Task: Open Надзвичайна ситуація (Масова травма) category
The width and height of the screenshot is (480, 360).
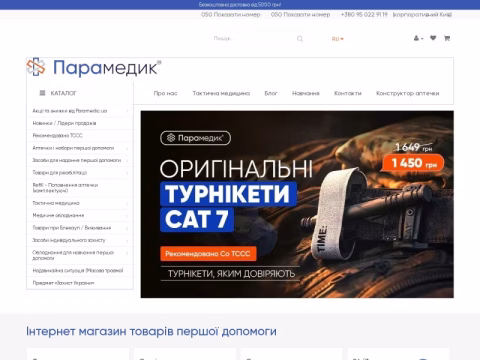Action: 78,271
